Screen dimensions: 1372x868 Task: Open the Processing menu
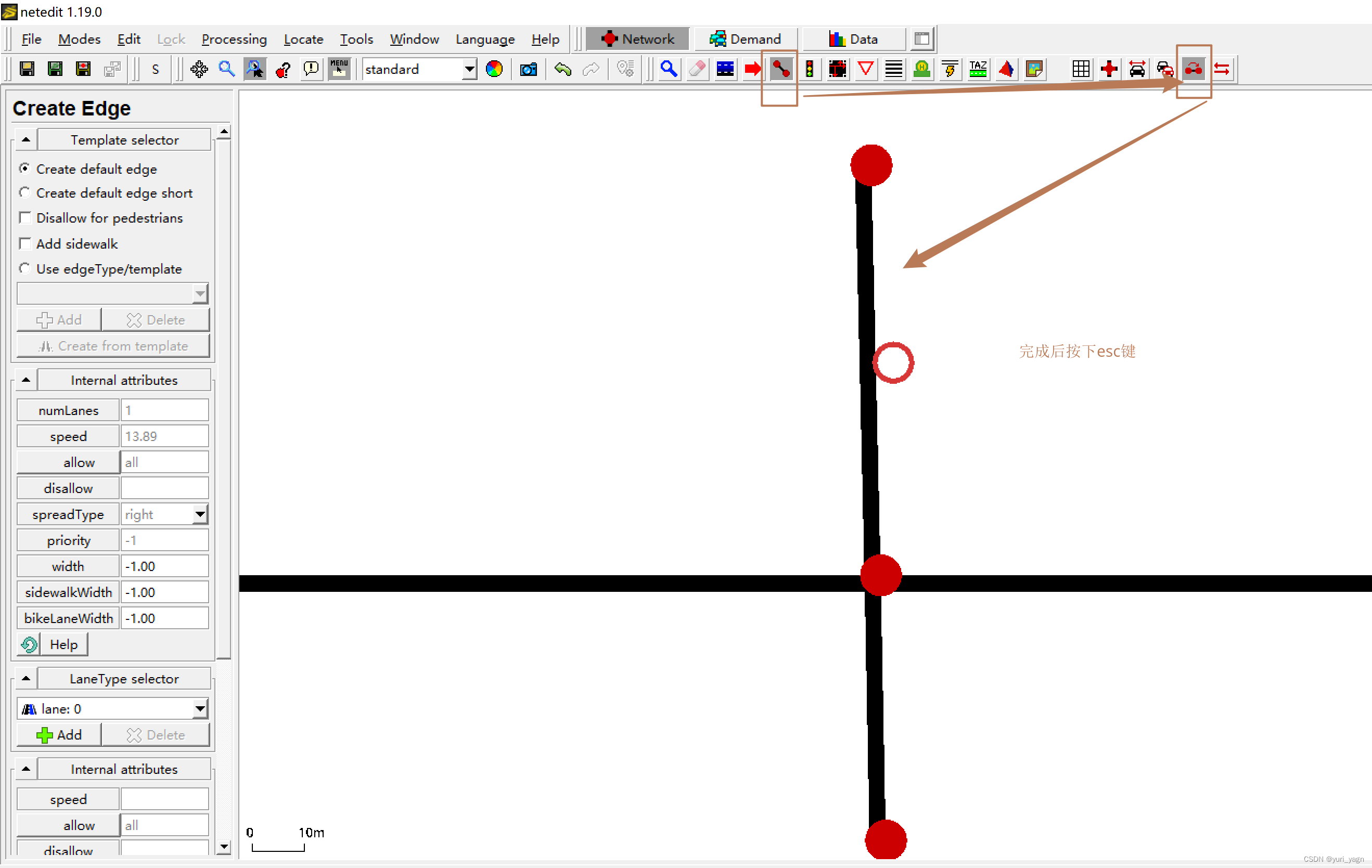pos(234,40)
